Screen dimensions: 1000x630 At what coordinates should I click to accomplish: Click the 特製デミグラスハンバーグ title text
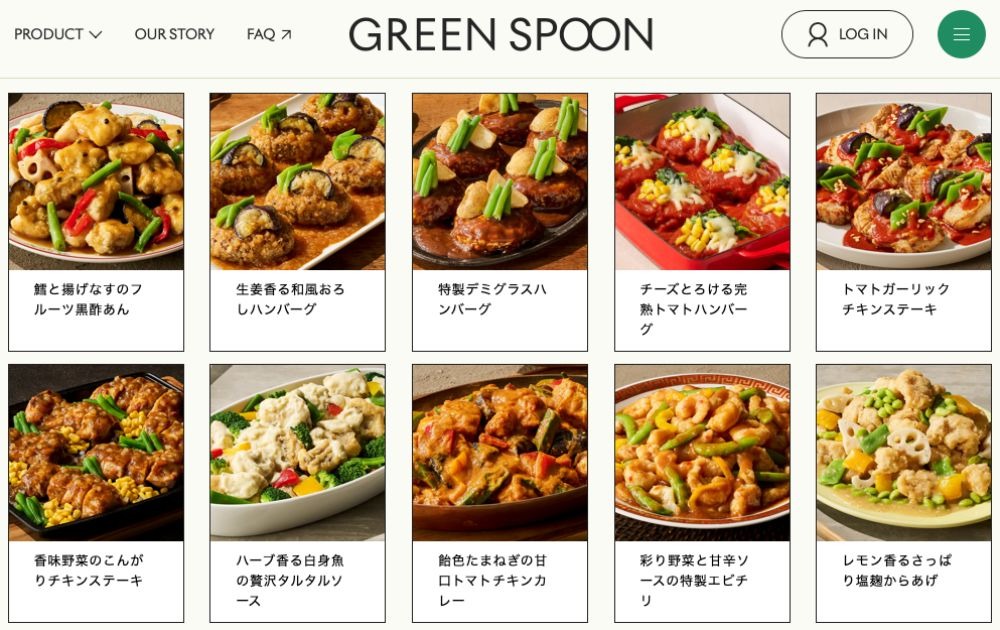[492, 299]
